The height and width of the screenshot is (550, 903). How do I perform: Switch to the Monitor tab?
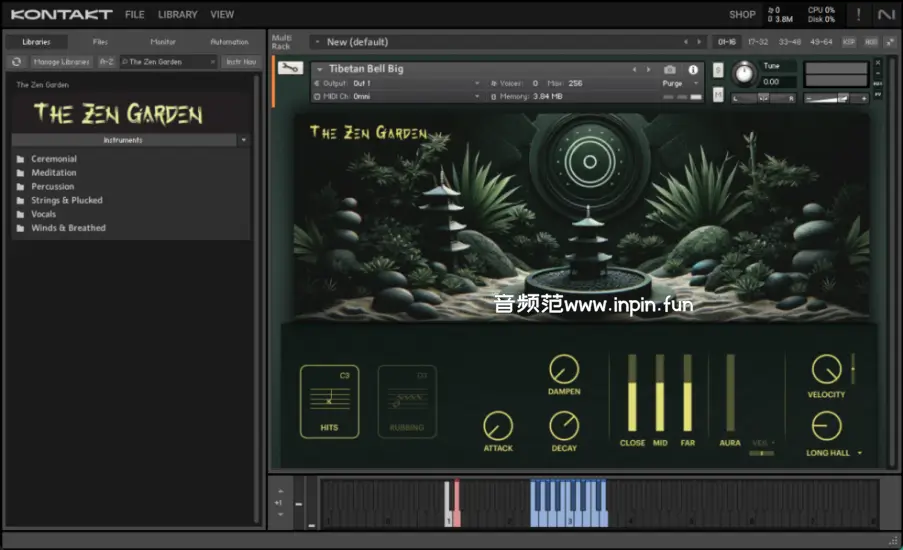coord(162,42)
